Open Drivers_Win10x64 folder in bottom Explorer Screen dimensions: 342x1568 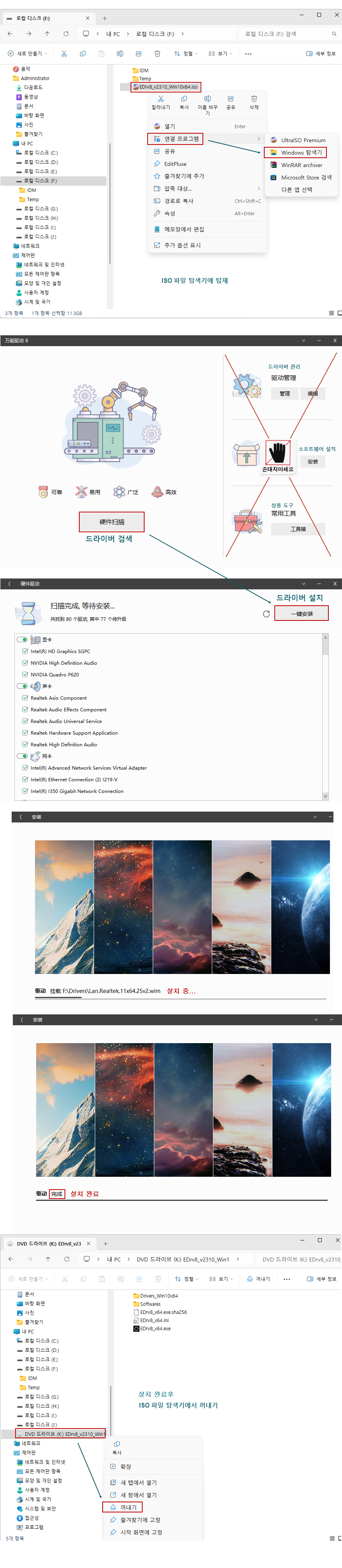pyautogui.click(x=155, y=1296)
